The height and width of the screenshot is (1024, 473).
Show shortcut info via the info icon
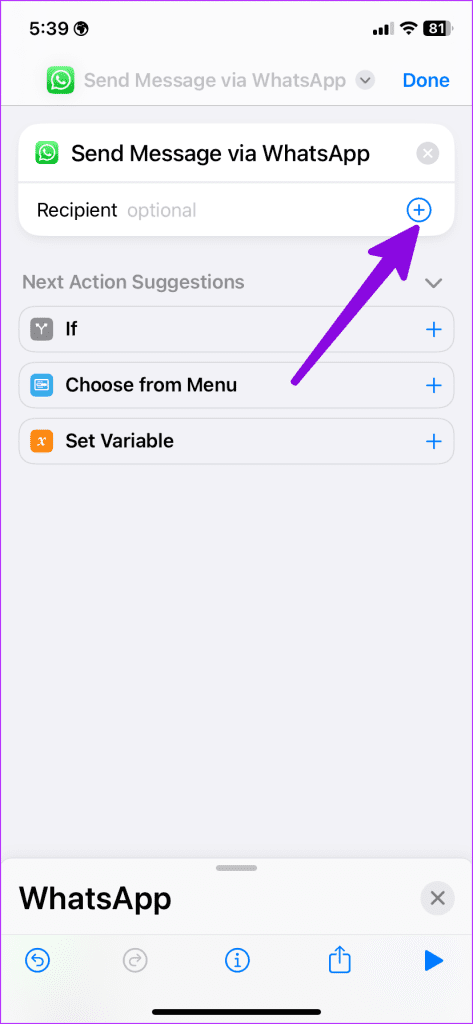(x=237, y=960)
